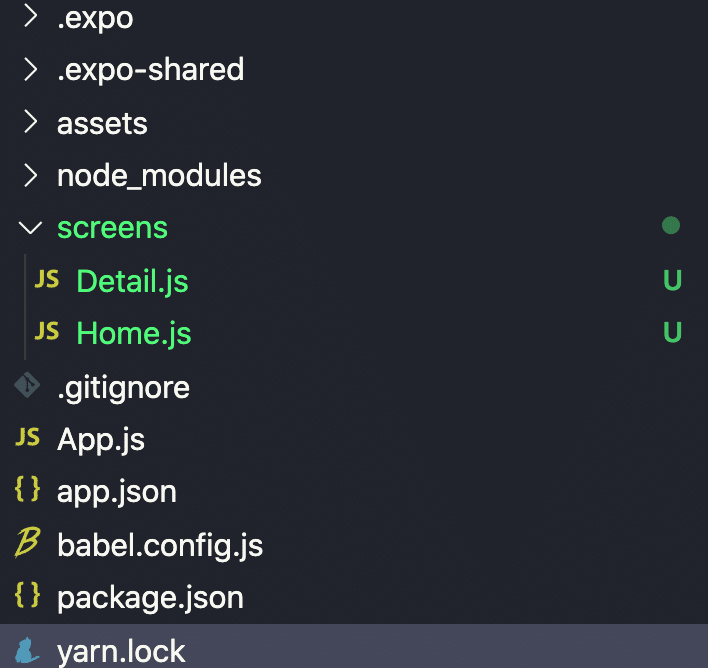Click the yarn cat icon beside yarn.lock
The width and height of the screenshot is (708, 668).
click(x=28, y=651)
